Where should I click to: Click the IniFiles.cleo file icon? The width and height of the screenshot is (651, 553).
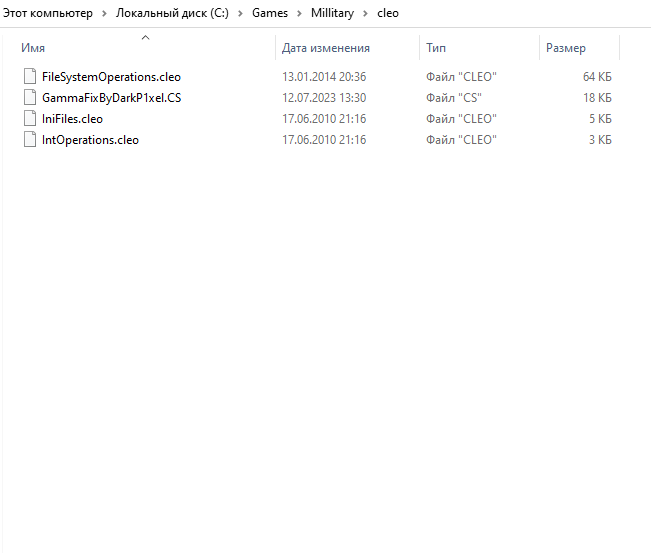click(29, 119)
